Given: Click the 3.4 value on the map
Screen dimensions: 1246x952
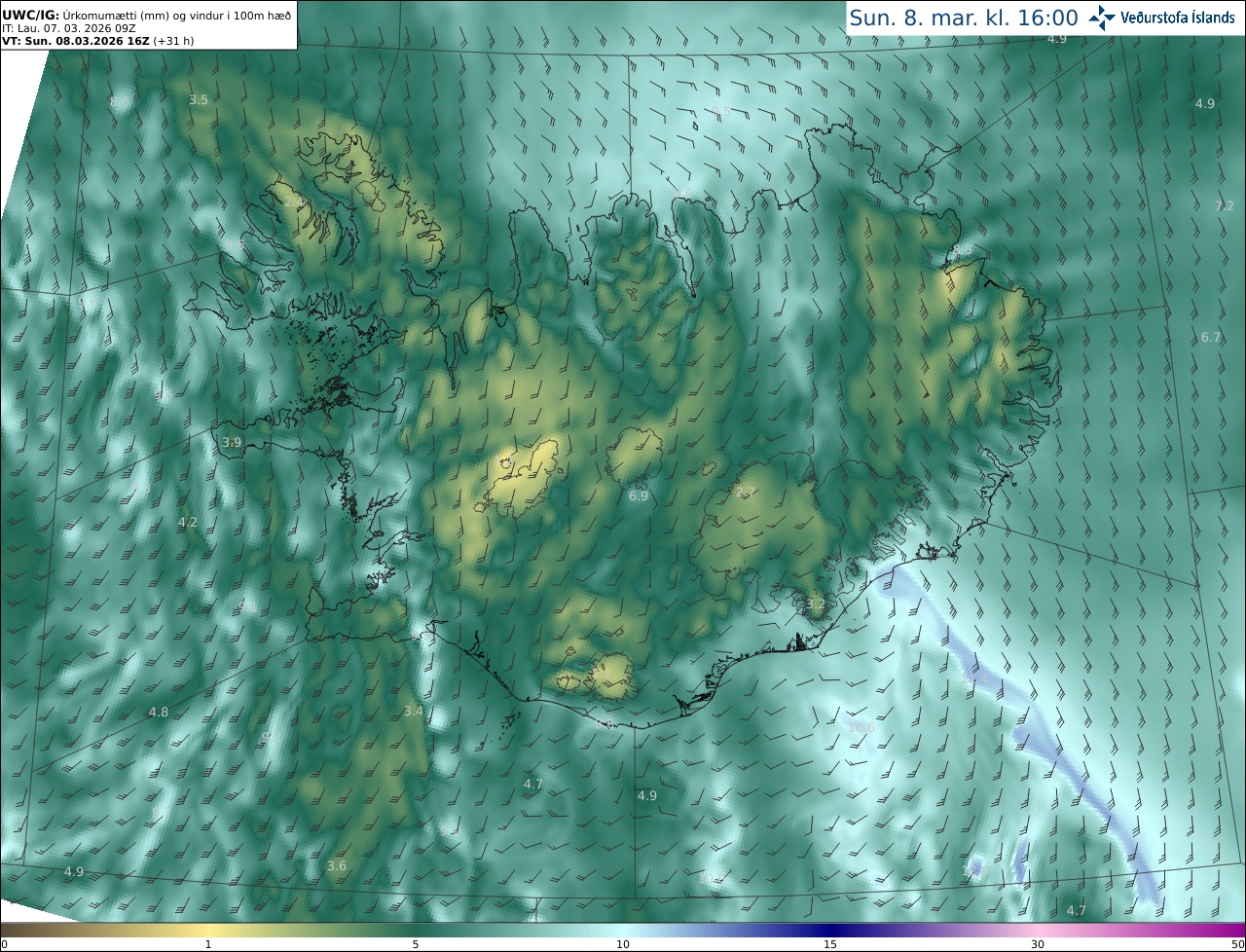Looking at the screenshot, I should [x=414, y=712].
